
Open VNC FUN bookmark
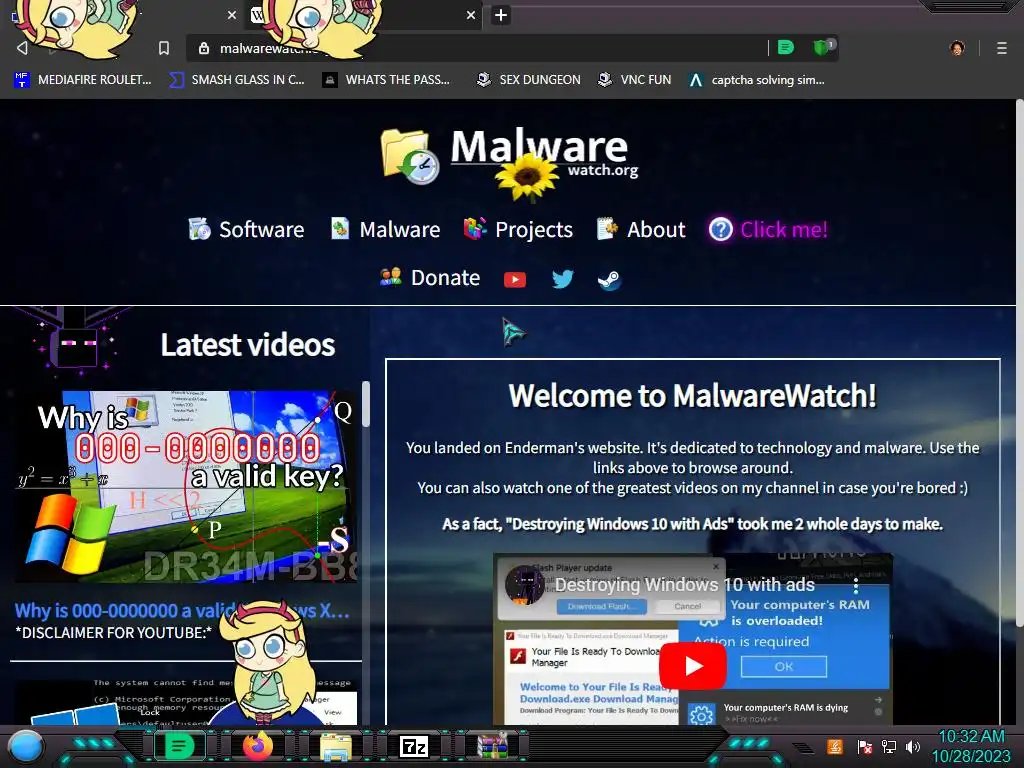point(635,80)
